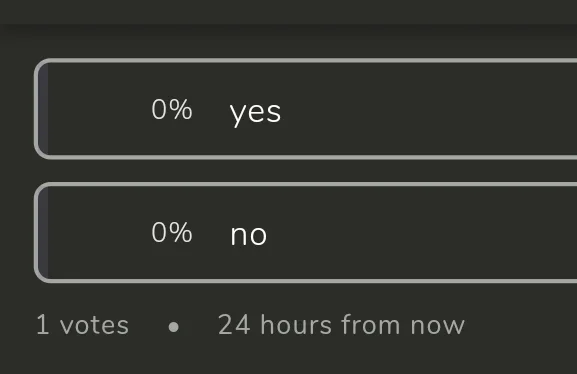Click the word "votes" below the poll
This screenshot has height=374, width=577.
[x=94, y=326]
